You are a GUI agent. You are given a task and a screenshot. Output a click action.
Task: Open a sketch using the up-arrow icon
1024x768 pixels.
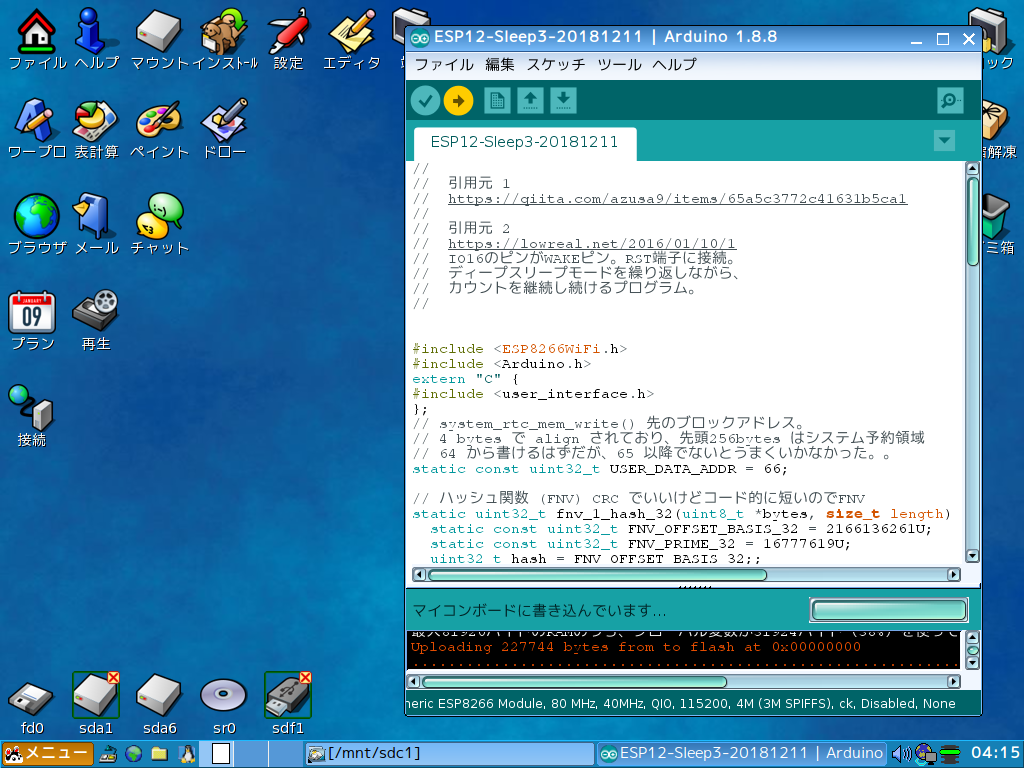click(530, 101)
